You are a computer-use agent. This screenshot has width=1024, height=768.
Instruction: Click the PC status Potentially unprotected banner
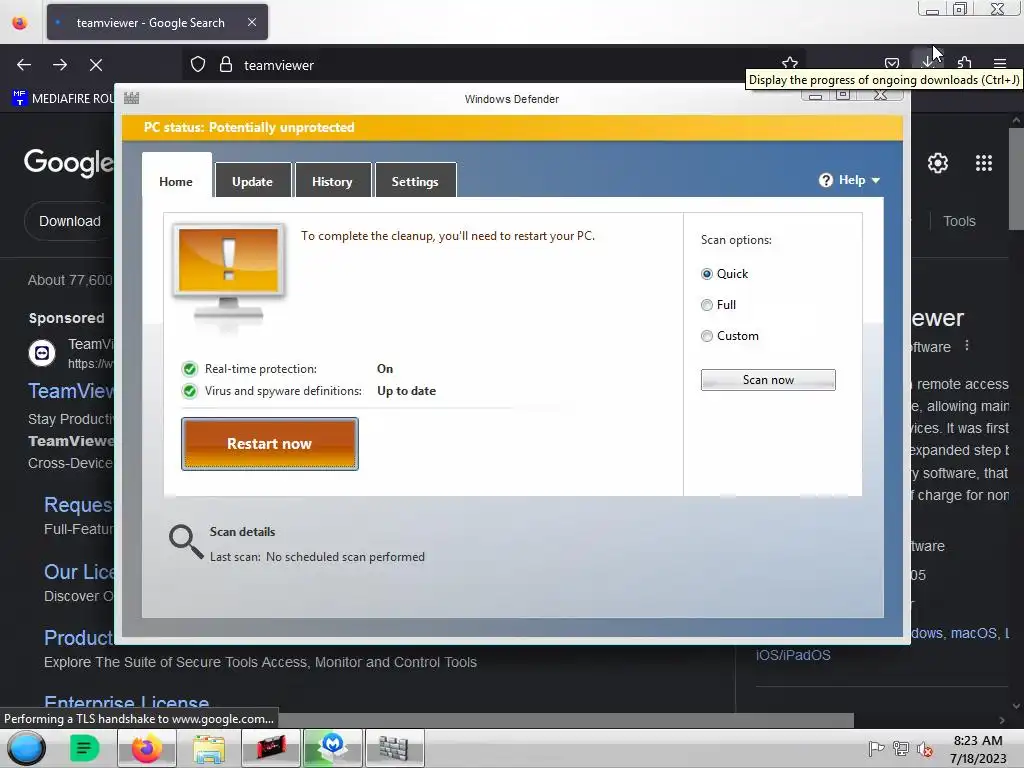click(x=512, y=127)
